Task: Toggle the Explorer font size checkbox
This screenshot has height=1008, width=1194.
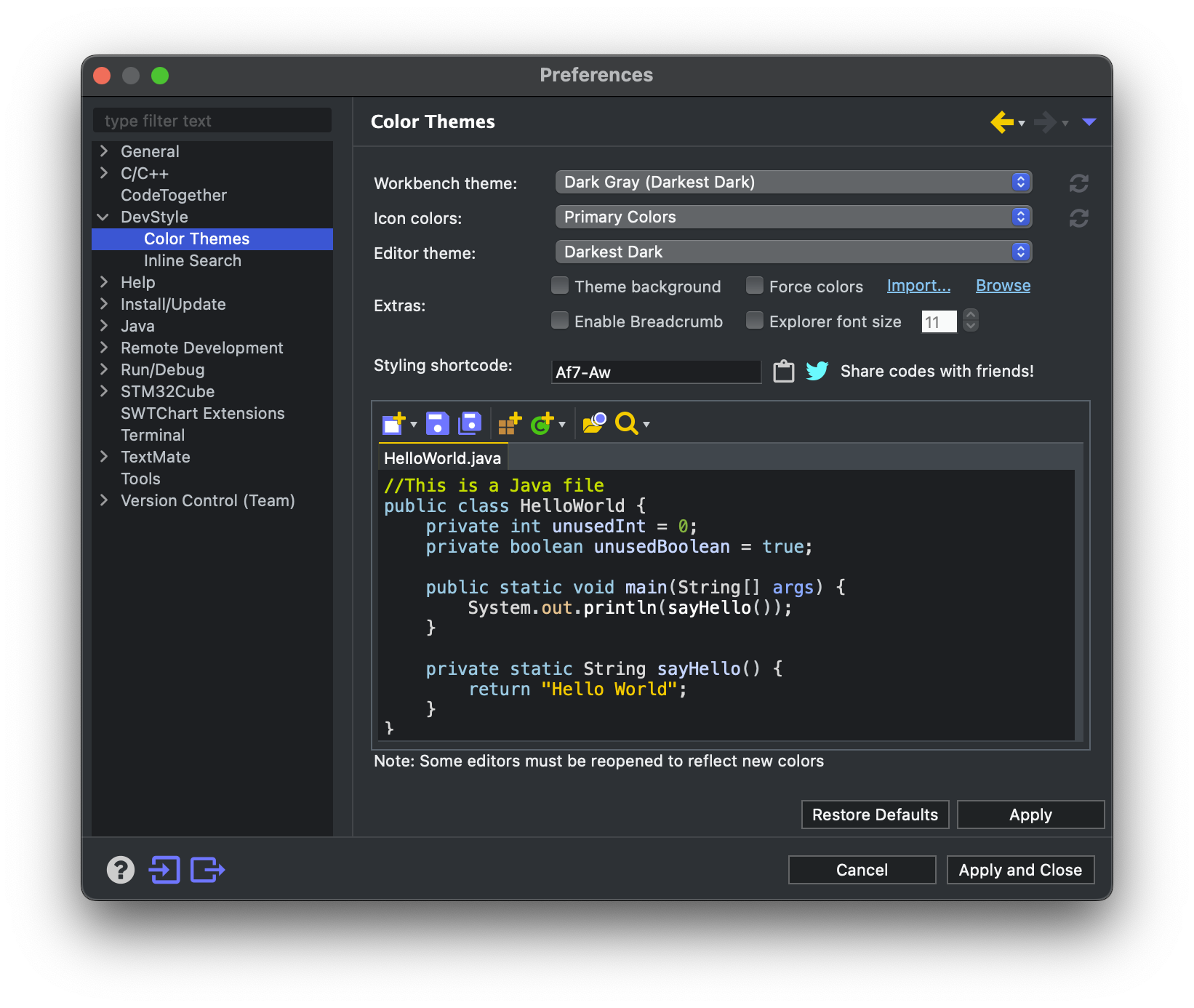Action: point(755,320)
